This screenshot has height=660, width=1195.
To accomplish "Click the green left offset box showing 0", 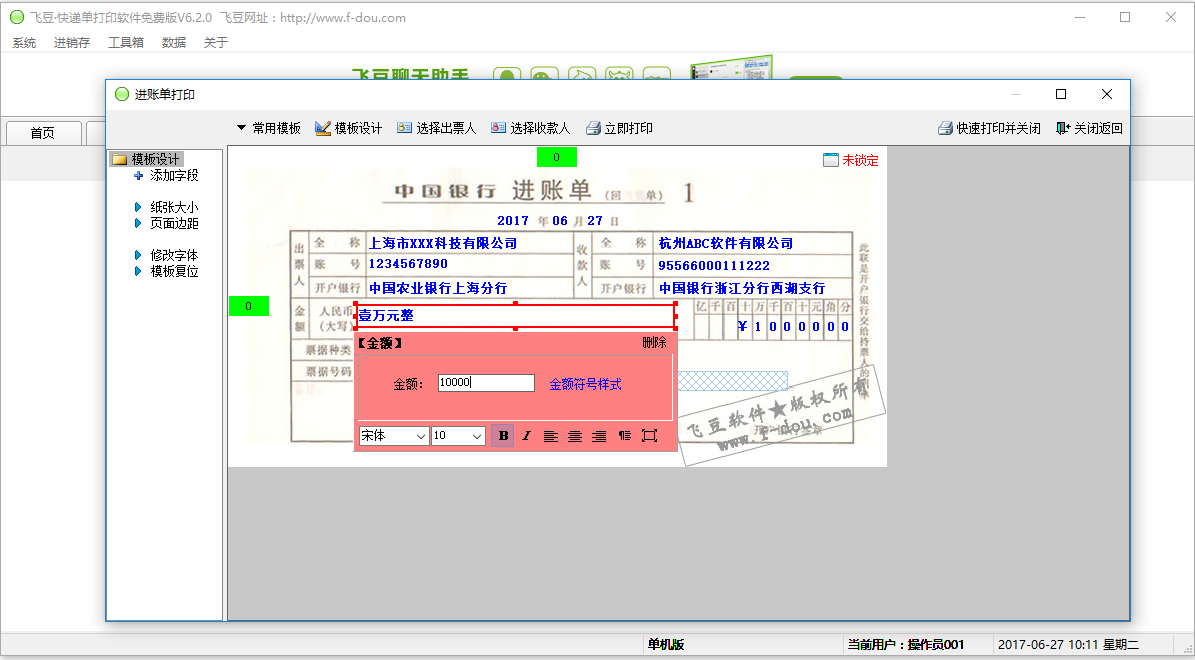I will click(249, 306).
